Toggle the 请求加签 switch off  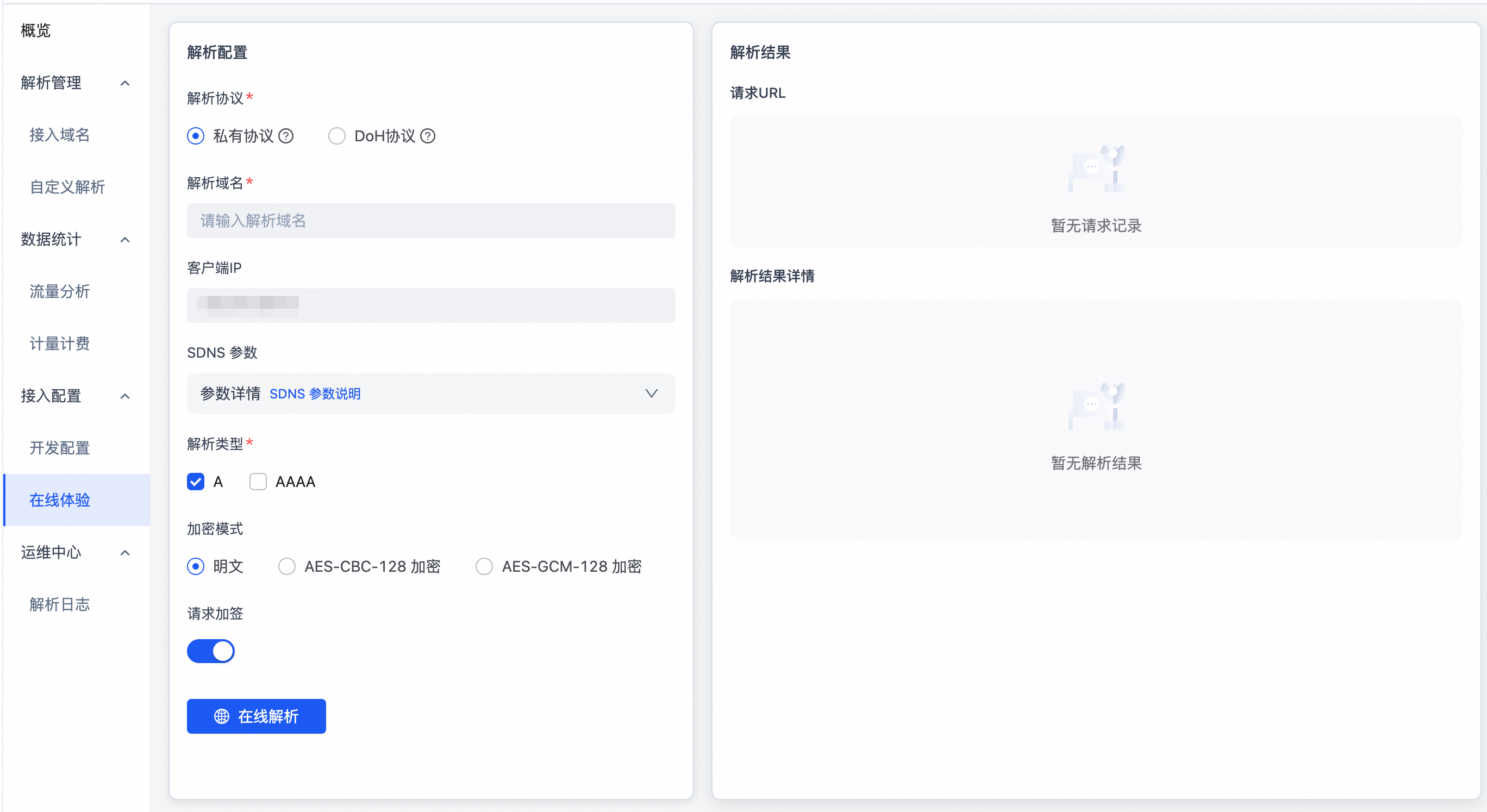tap(211, 651)
